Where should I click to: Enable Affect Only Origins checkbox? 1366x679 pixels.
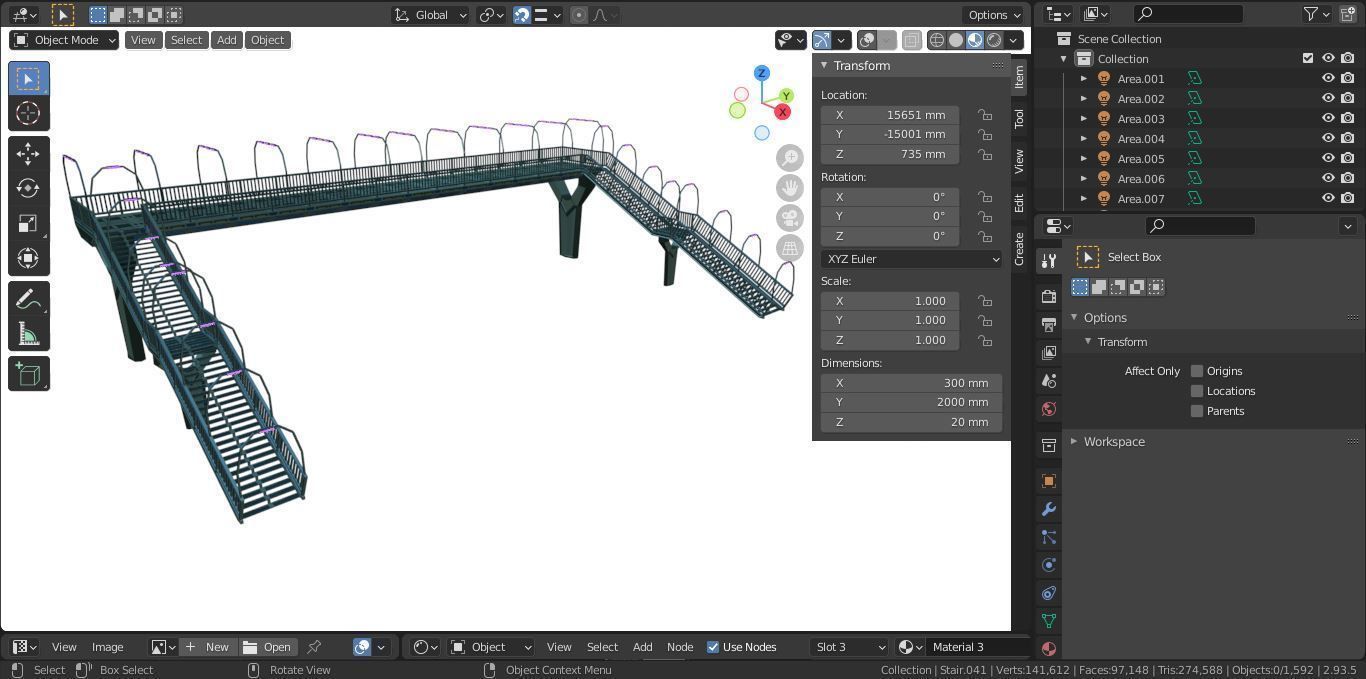[x=1197, y=371]
